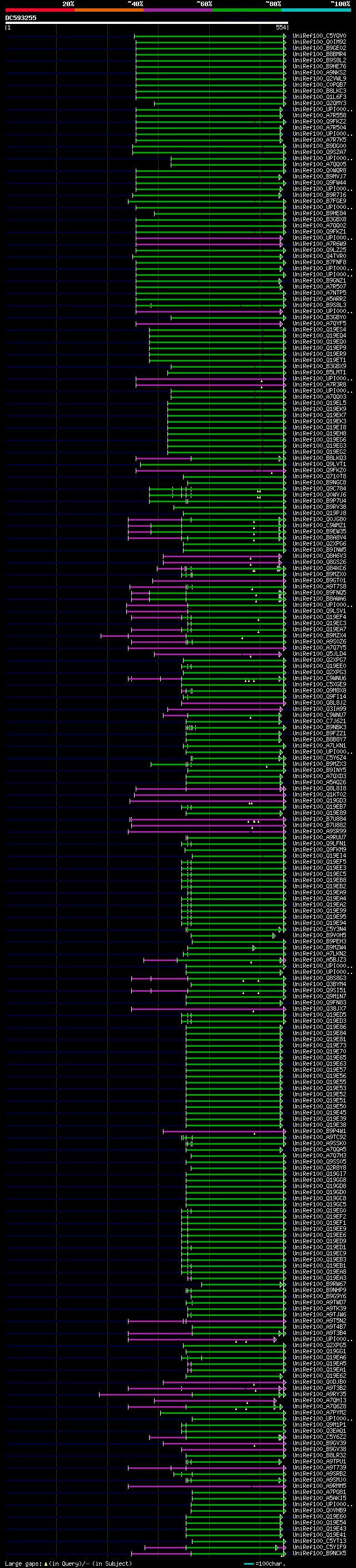Open the UniRef100_Q9FKZ0 hit

click(319, 470)
